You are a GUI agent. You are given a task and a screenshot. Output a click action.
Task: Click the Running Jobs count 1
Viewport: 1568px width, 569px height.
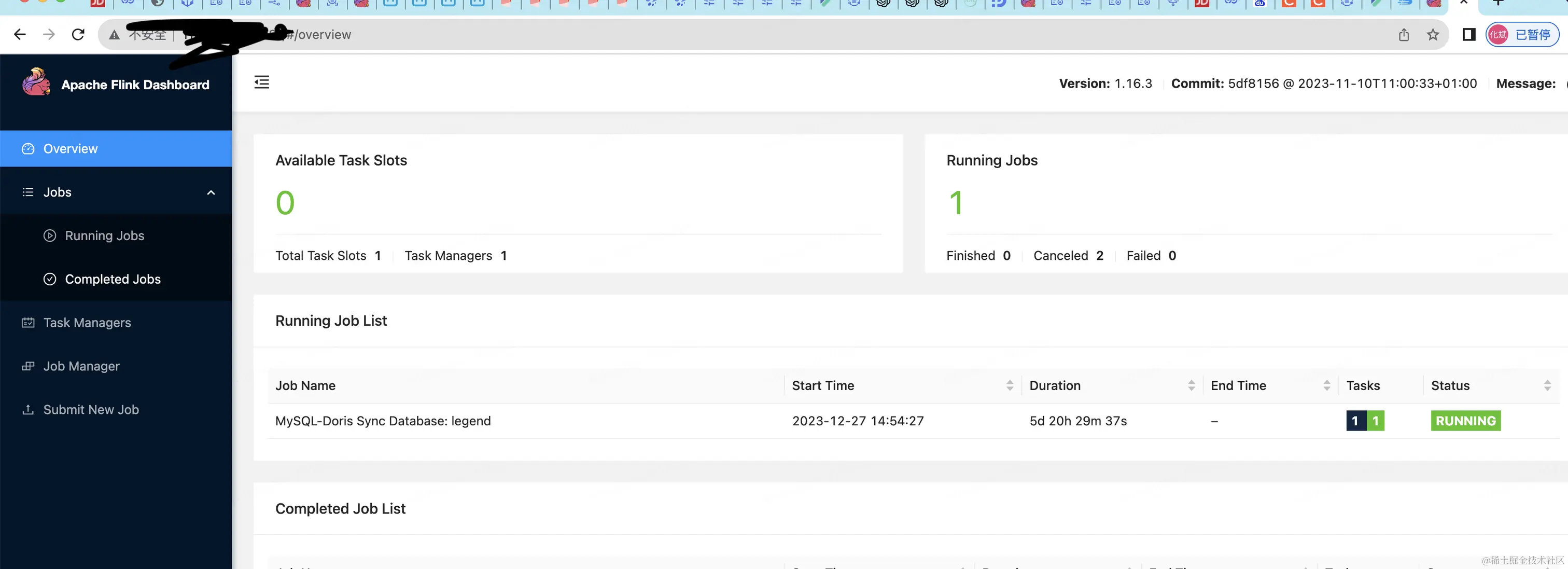pyautogui.click(x=956, y=203)
